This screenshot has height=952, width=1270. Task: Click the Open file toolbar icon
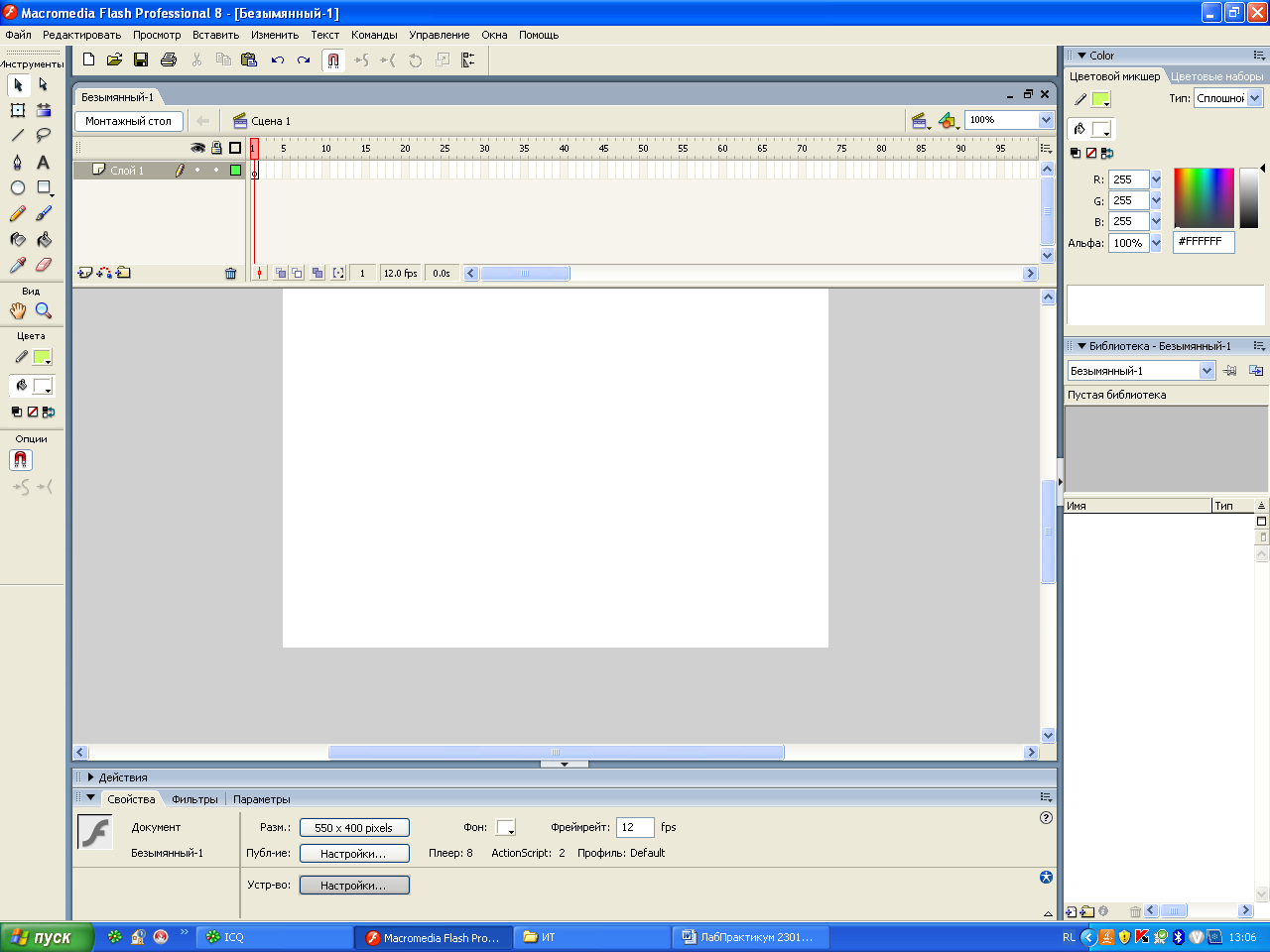tap(114, 59)
